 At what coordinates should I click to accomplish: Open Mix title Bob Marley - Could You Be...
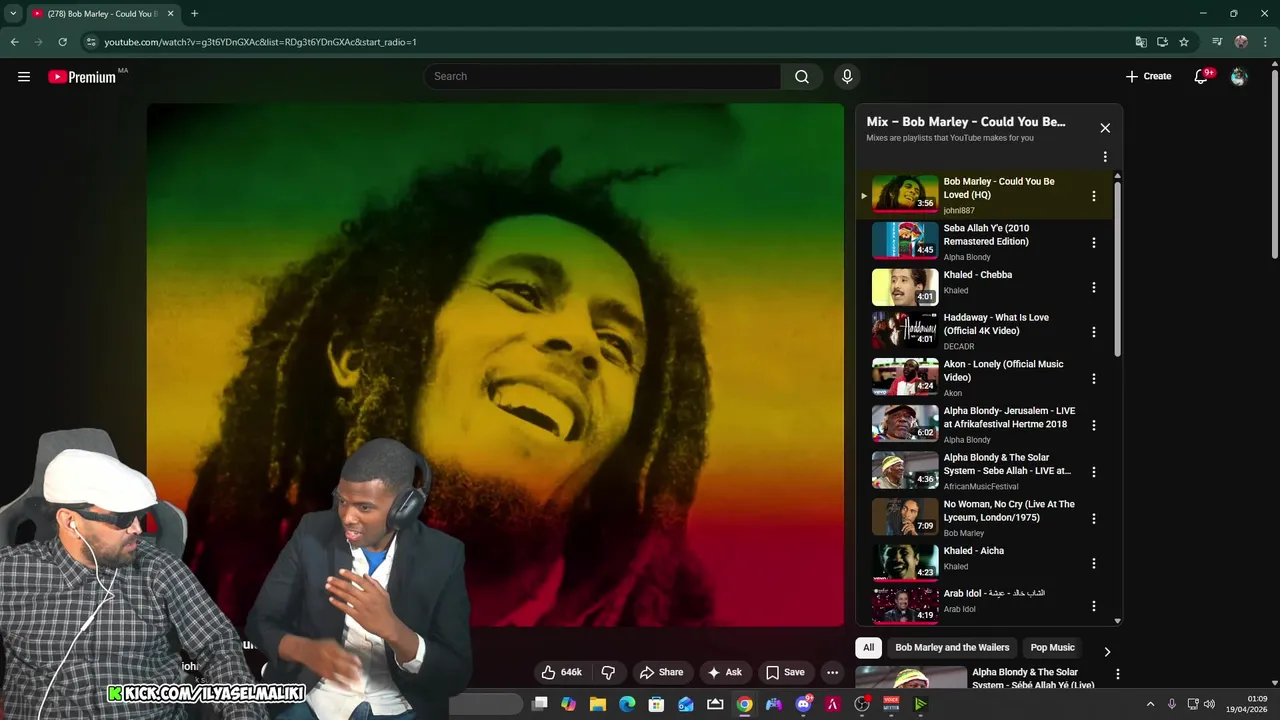(x=965, y=122)
